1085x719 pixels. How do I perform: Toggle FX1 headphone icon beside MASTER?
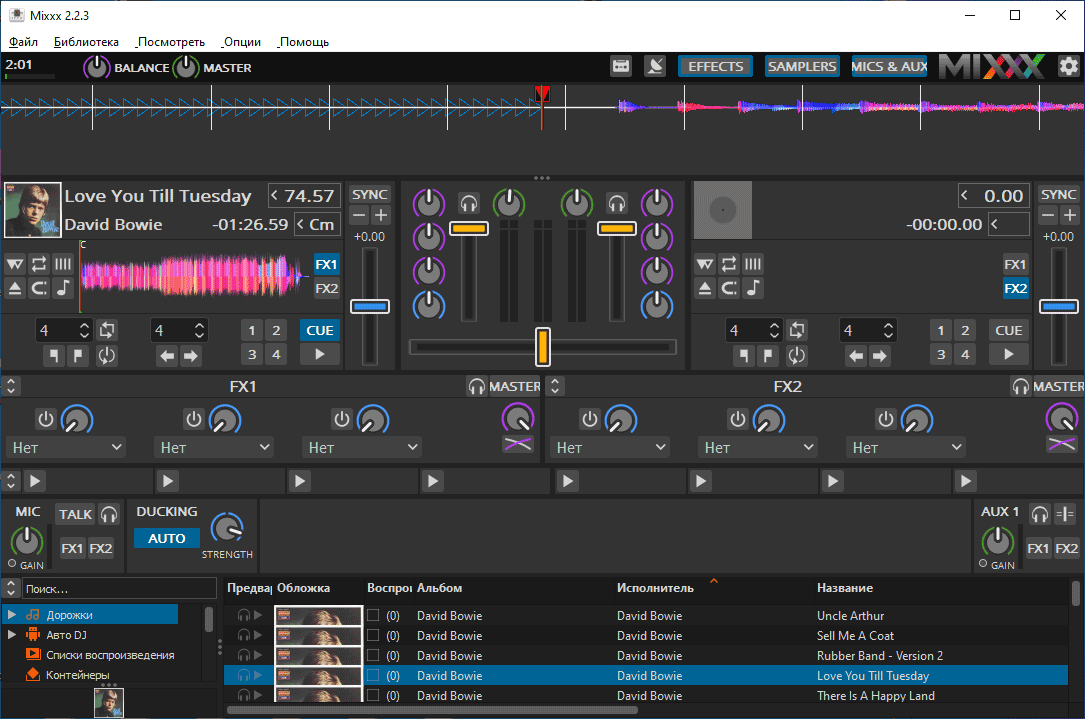pos(477,386)
